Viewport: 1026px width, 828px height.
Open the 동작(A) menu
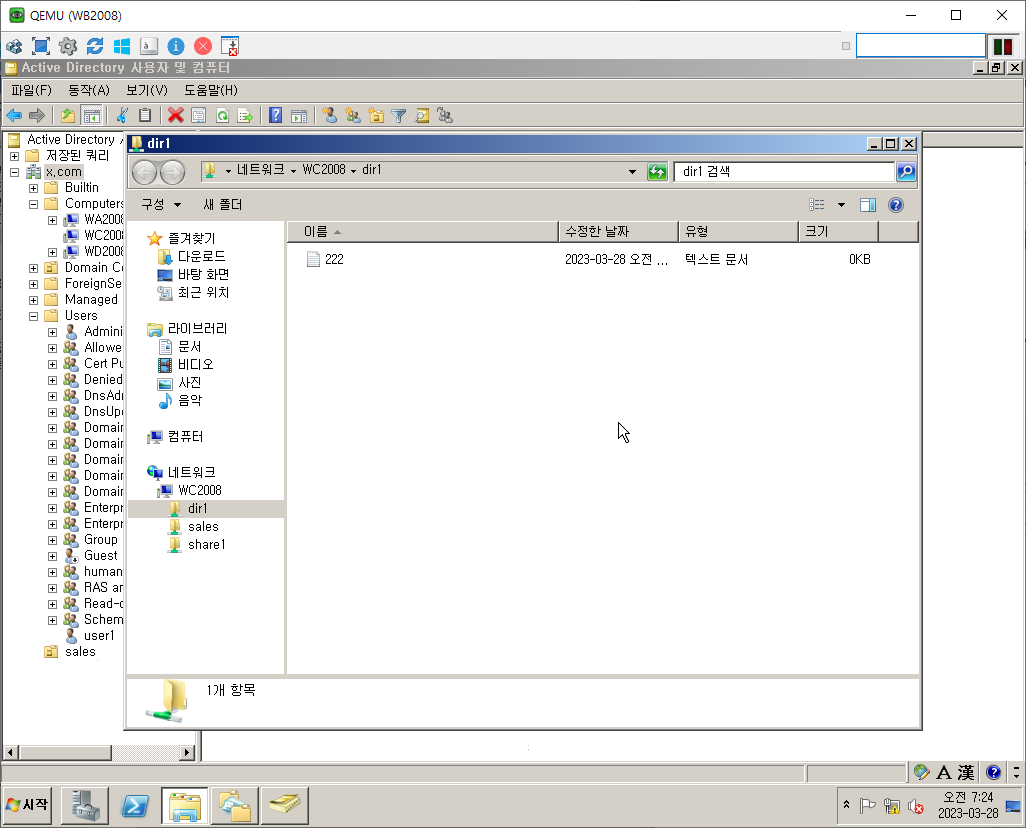(89, 90)
